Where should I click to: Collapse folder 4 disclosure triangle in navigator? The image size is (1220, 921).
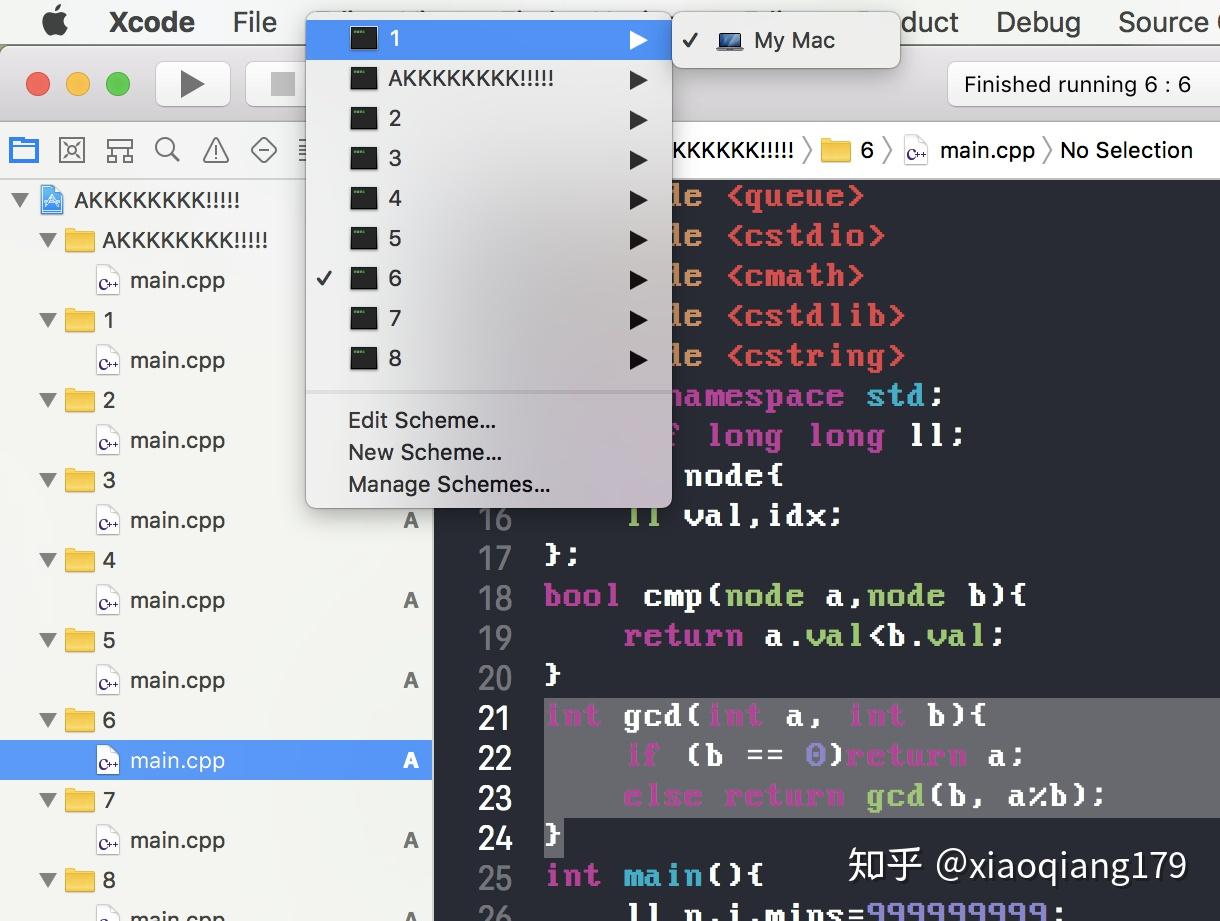pyautogui.click(x=47, y=560)
